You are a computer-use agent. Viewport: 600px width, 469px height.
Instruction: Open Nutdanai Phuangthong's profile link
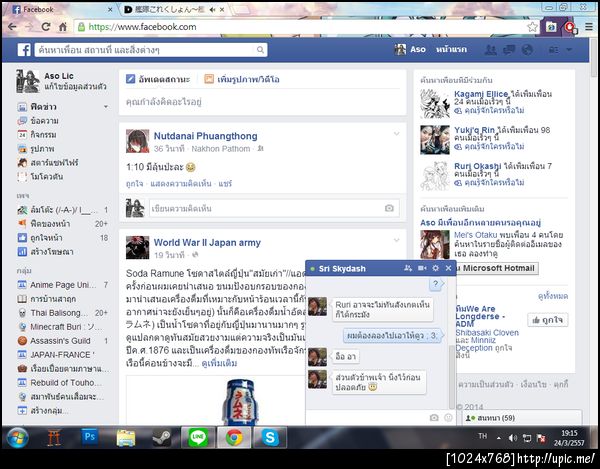[205, 136]
